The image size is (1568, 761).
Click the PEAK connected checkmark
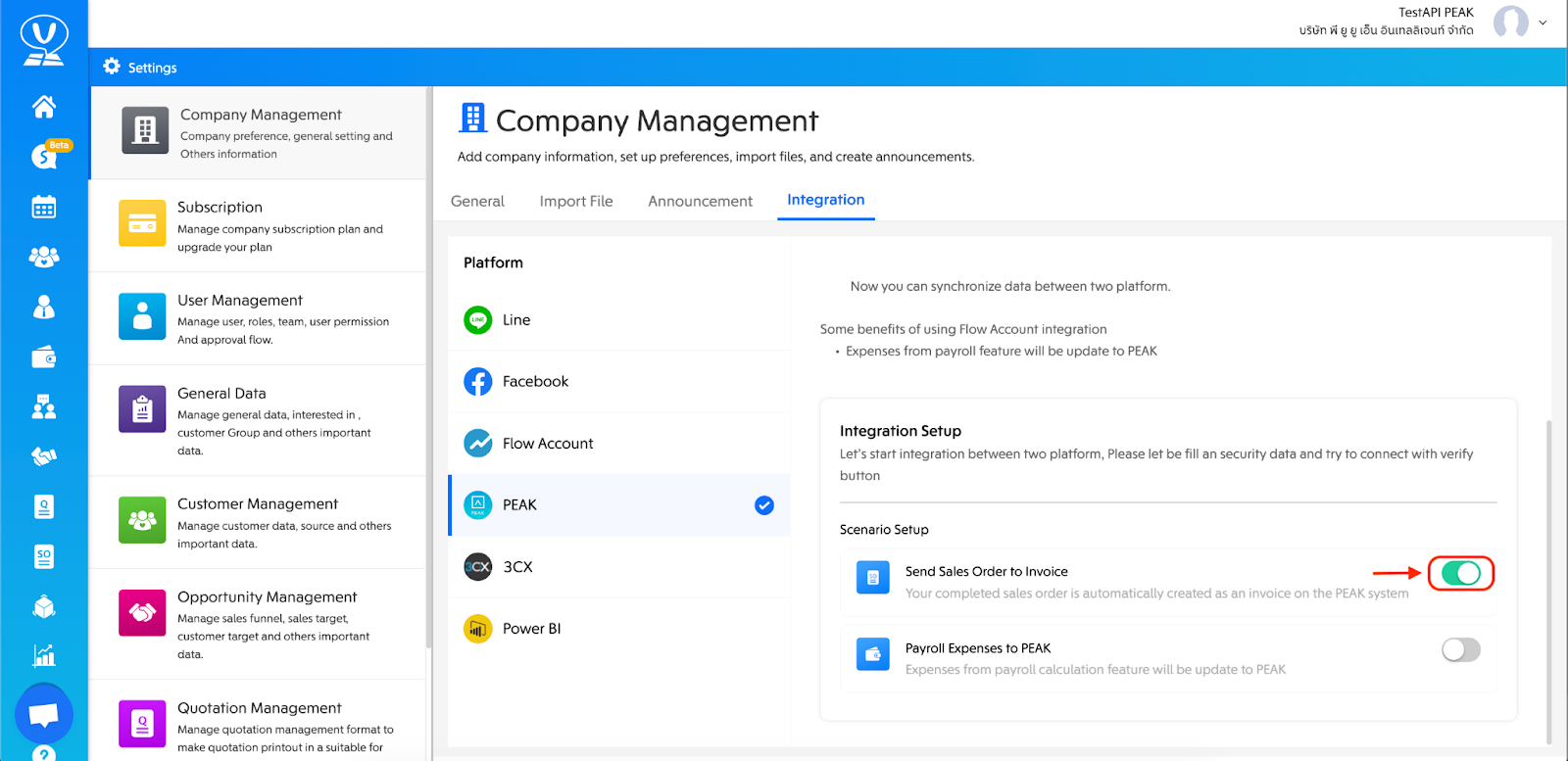click(764, 505)
